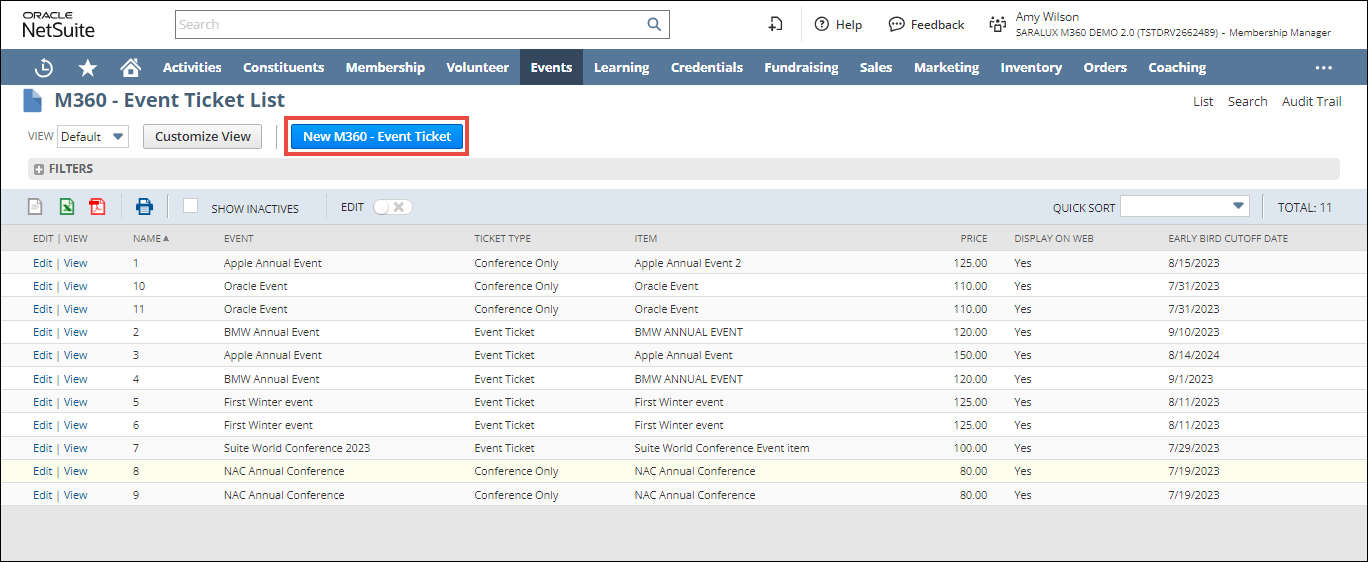This screenshot has height=562, width=1368.
Task: Open the Quick Sort dropdown
Action: pos(1185,207)
